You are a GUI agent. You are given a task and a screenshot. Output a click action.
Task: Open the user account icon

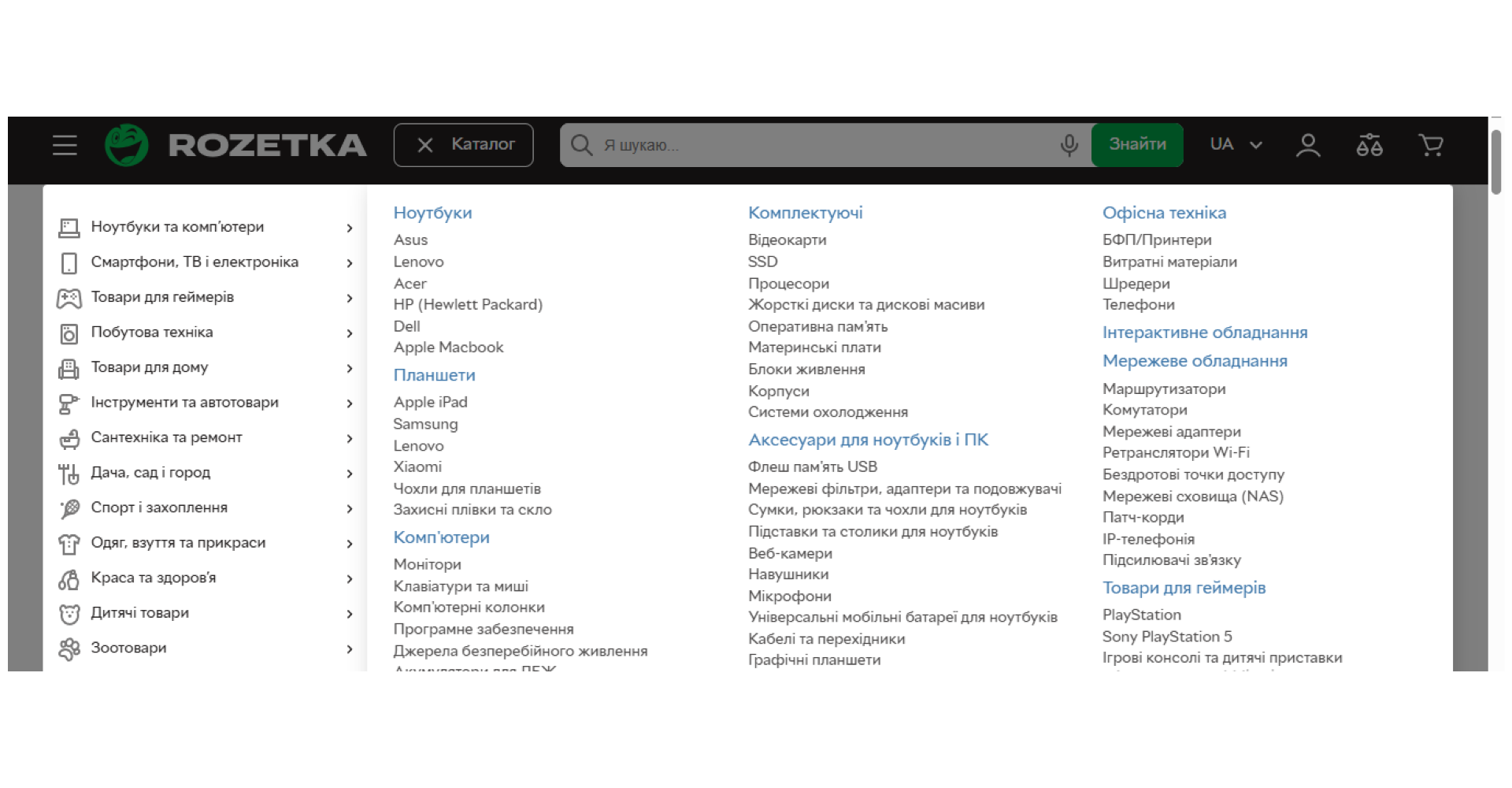click(1308, 145)
